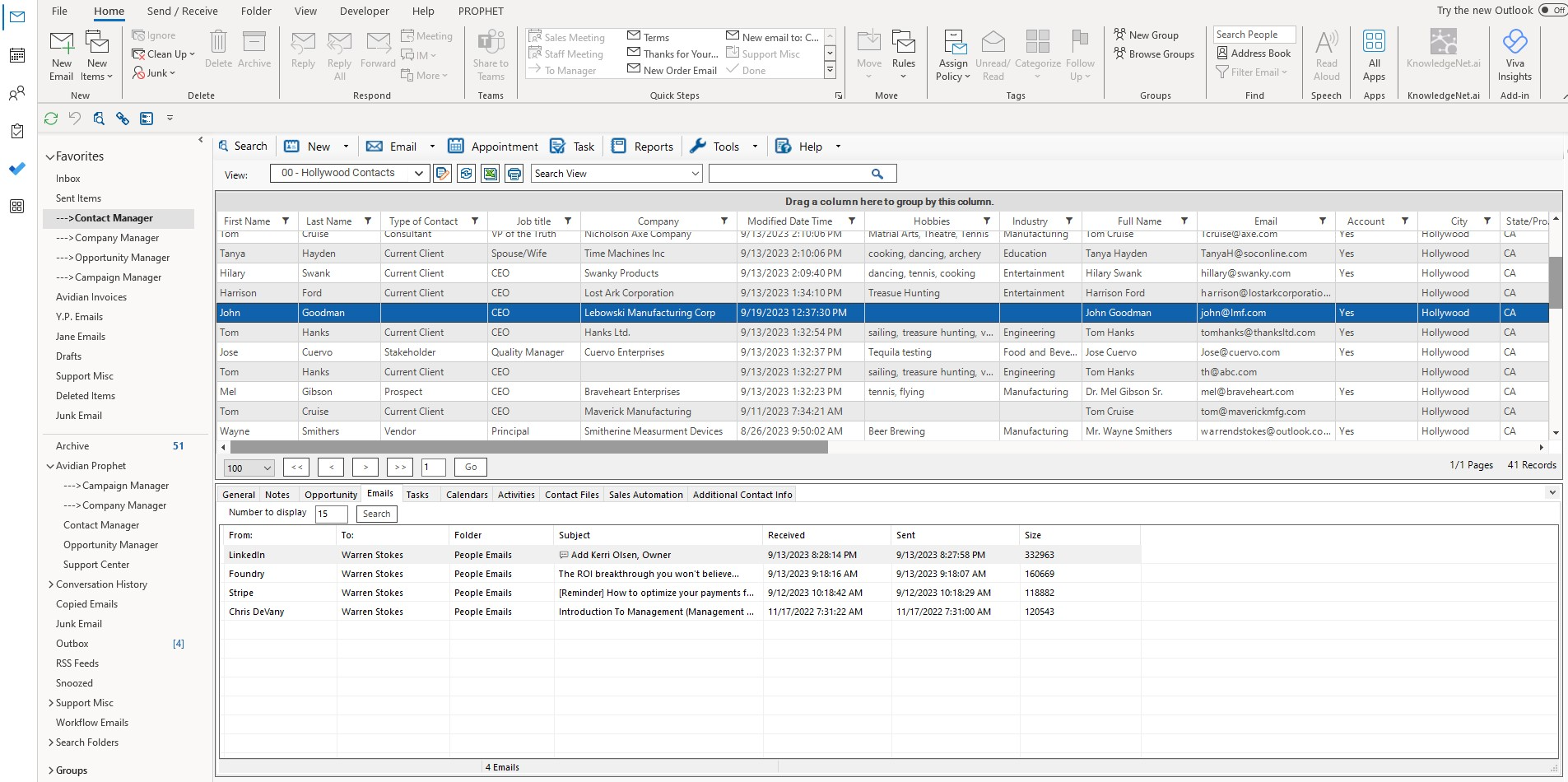The height and width of the screenshot is (782, 1568).
Task: Open the First Name column filter
Action: (286, 221)
